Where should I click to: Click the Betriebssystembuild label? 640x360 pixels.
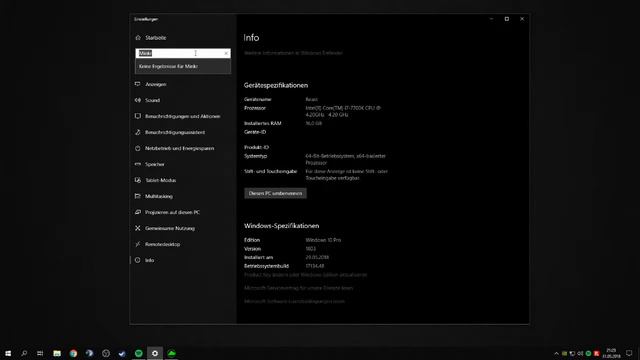(267, 266)
